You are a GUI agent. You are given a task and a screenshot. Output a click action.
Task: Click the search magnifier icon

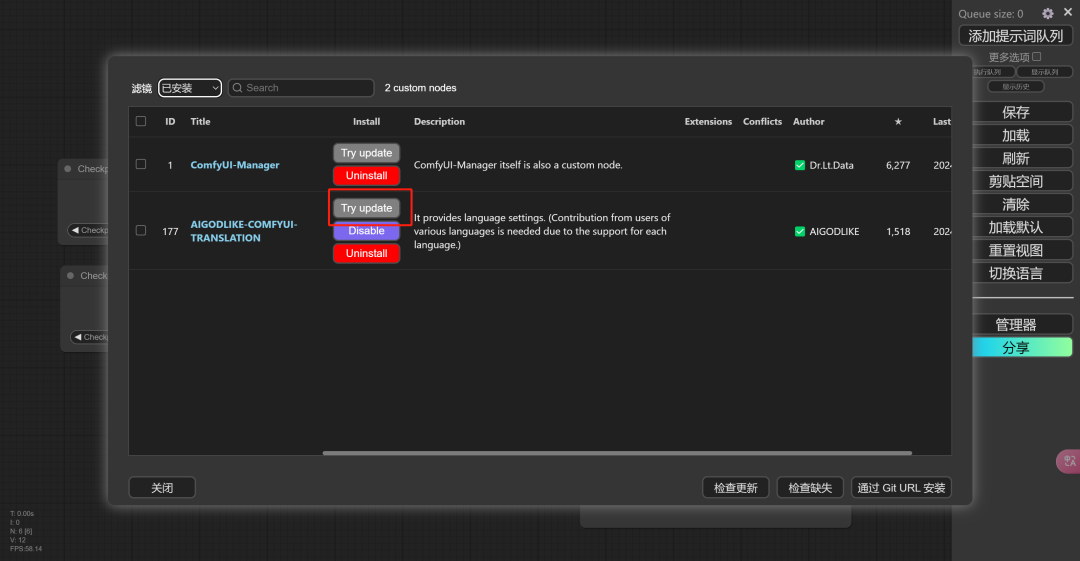(238, 88)
